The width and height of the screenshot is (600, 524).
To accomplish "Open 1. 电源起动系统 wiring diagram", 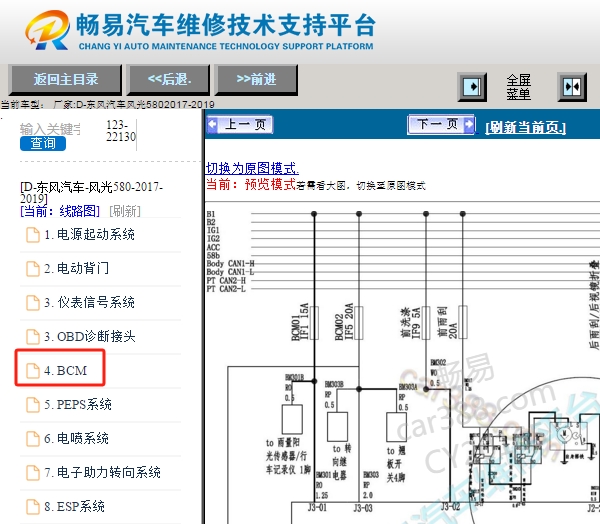I will pos(89,235).
